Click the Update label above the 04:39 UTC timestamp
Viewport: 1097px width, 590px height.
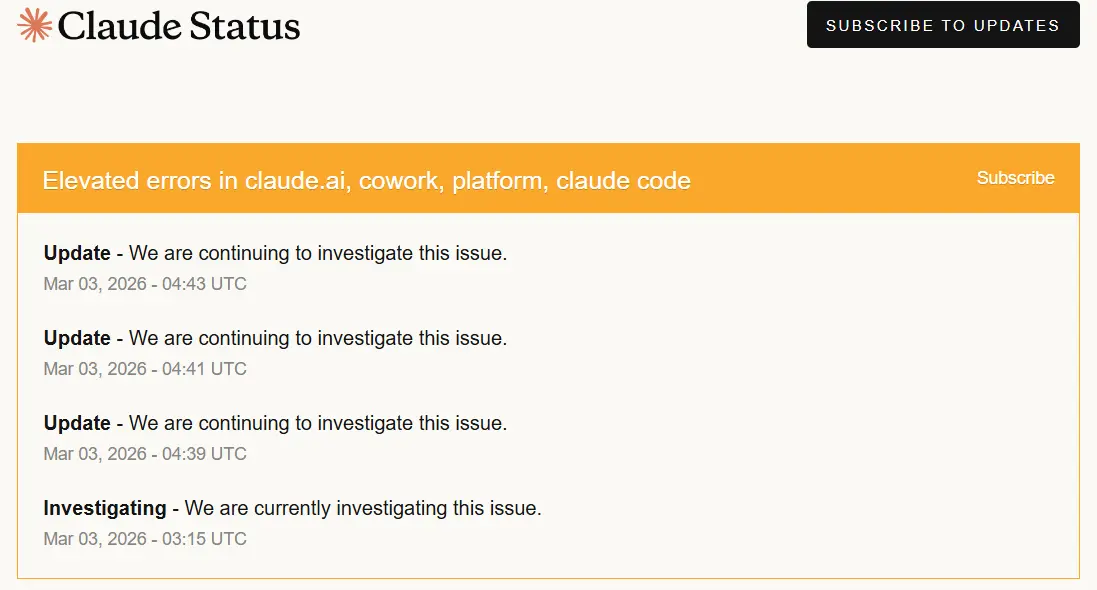[77, 423]
